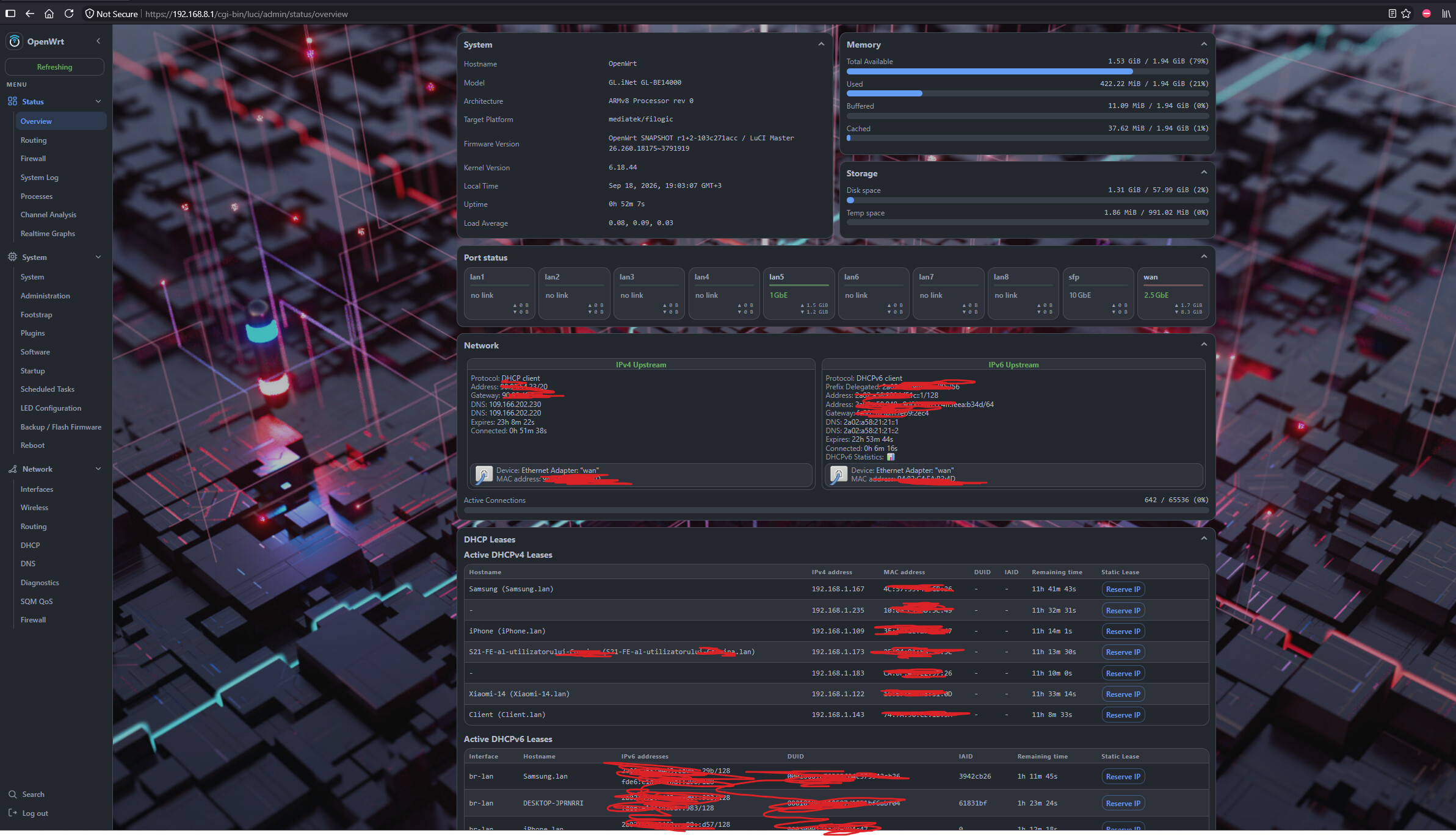The width and height of the screenshot is (1456, 836).
Task: Go to browser home icon
Action: (x=49, y=13)
